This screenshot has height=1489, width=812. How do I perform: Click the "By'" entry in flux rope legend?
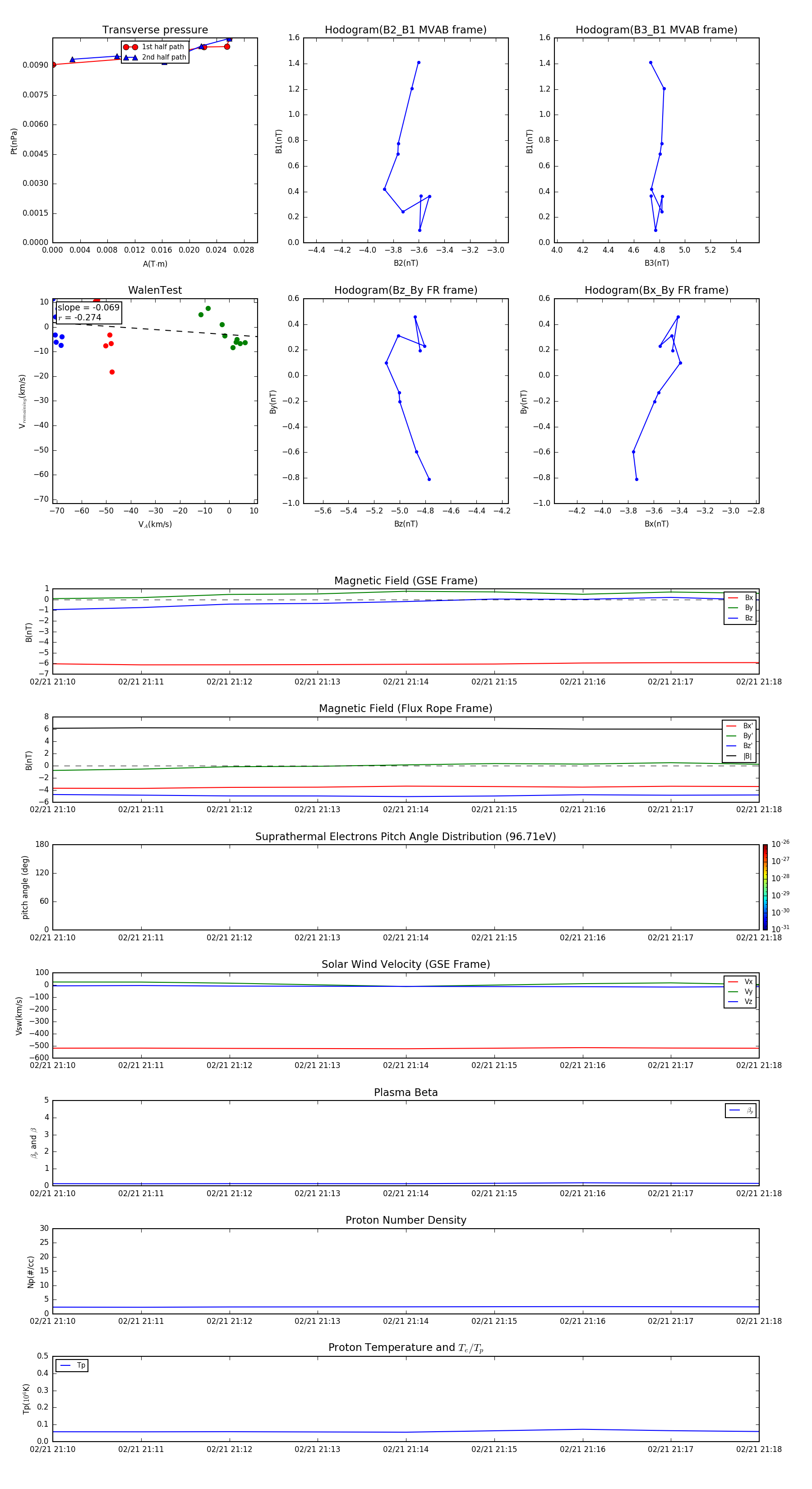pos(739,736)
